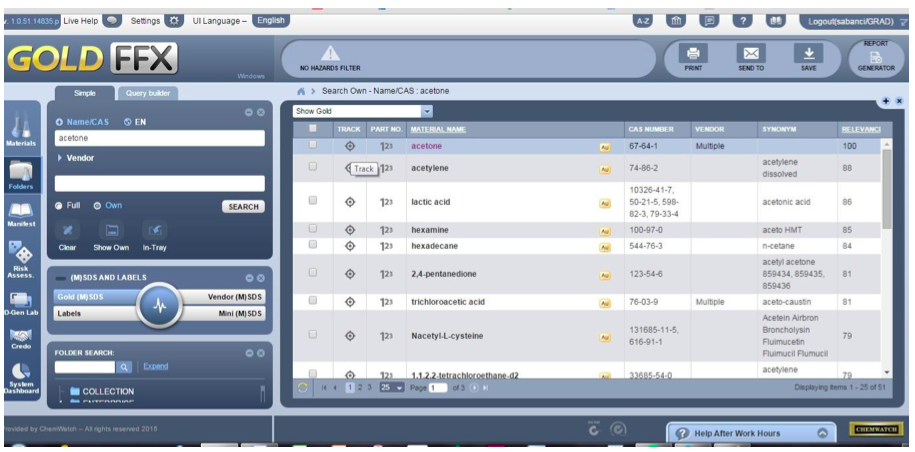The height and width of the screenshot is (452, 915).
Task: Check the acetone row checkbox
Action: coord(313,145)
